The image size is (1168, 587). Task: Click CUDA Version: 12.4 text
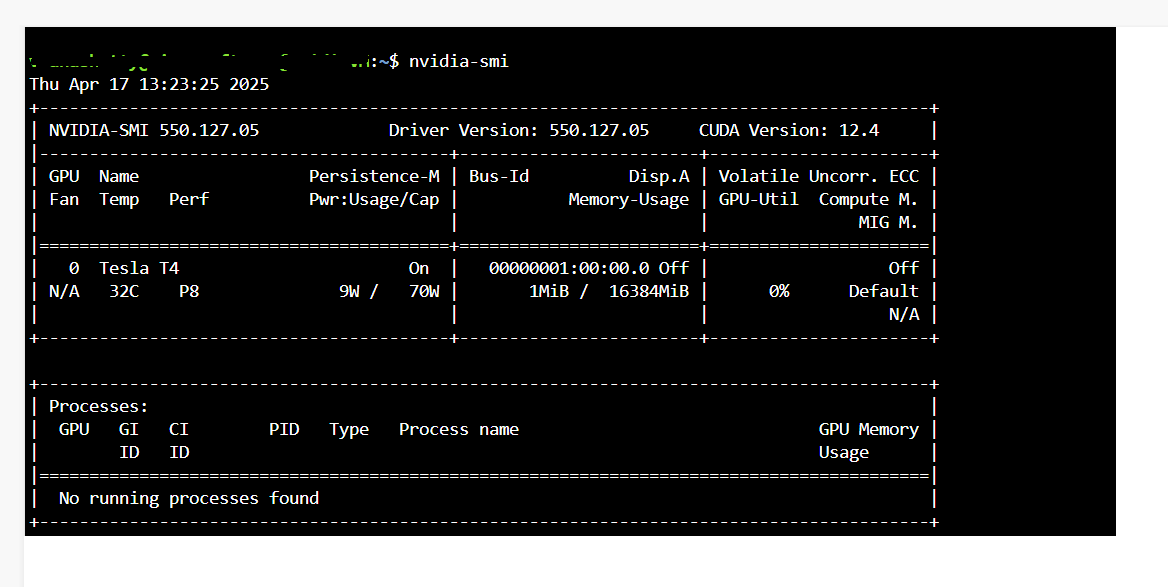789,130
